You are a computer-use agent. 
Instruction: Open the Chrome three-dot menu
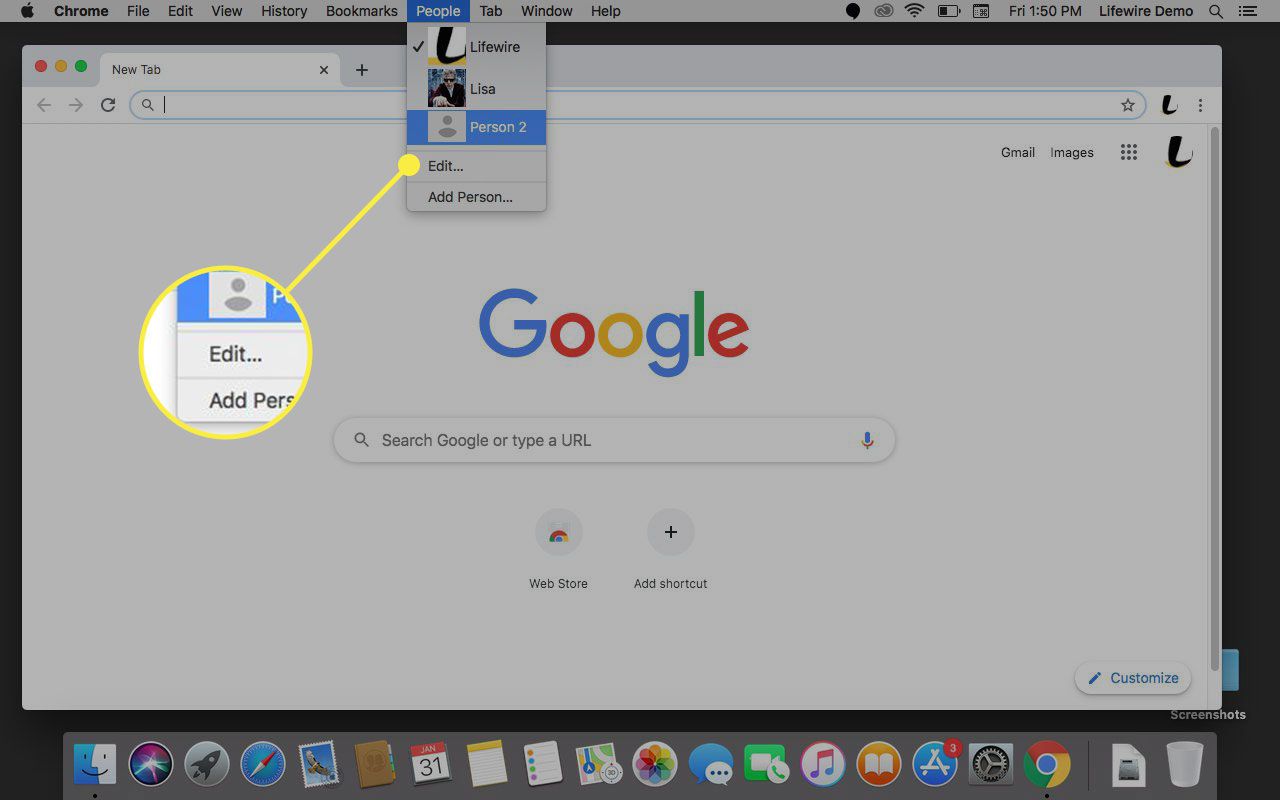click(x=1200, y=105)
